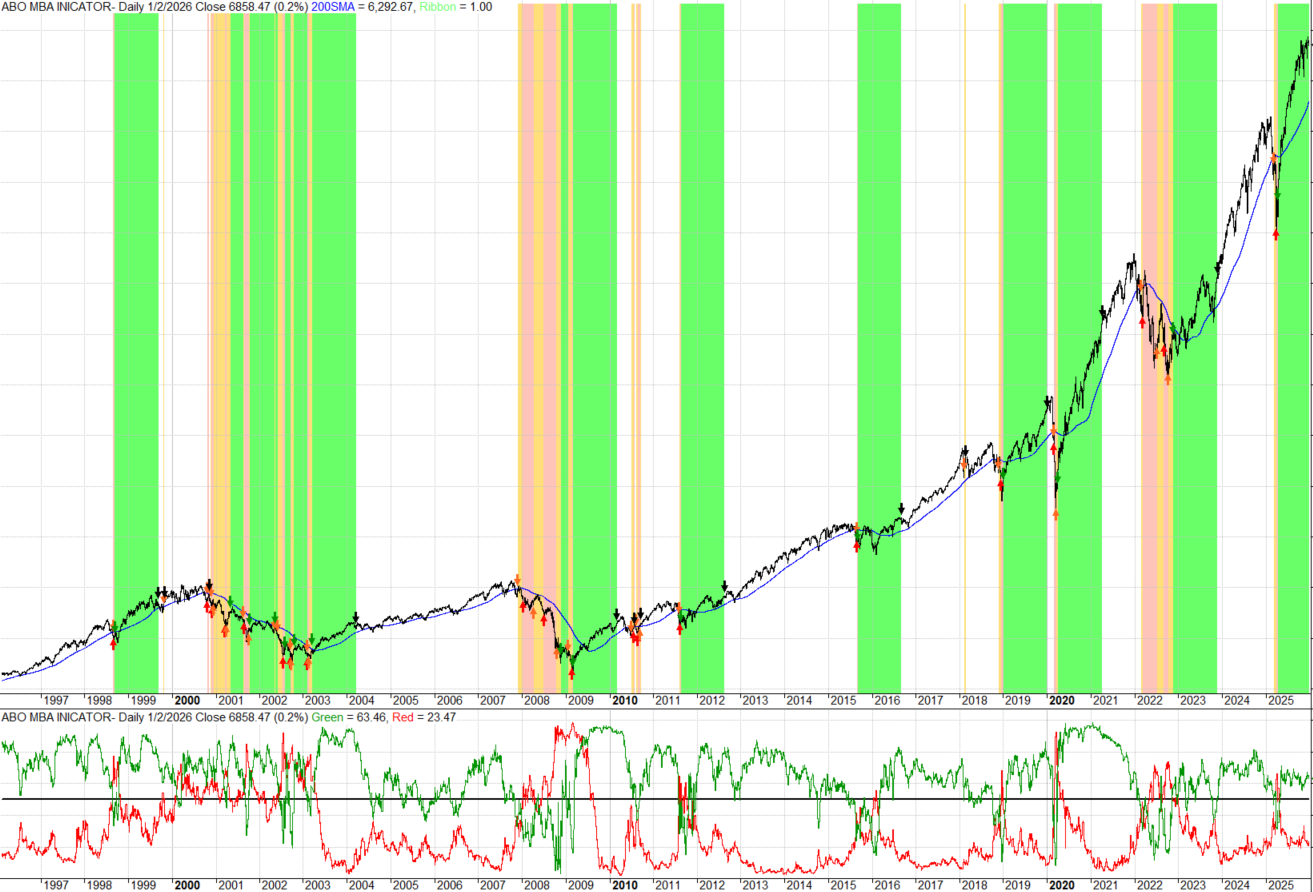The width and height of the screenshot is (1313, 892).
Task: Click the black sell arrow at the 2000 peak
Action: point(210,585)
